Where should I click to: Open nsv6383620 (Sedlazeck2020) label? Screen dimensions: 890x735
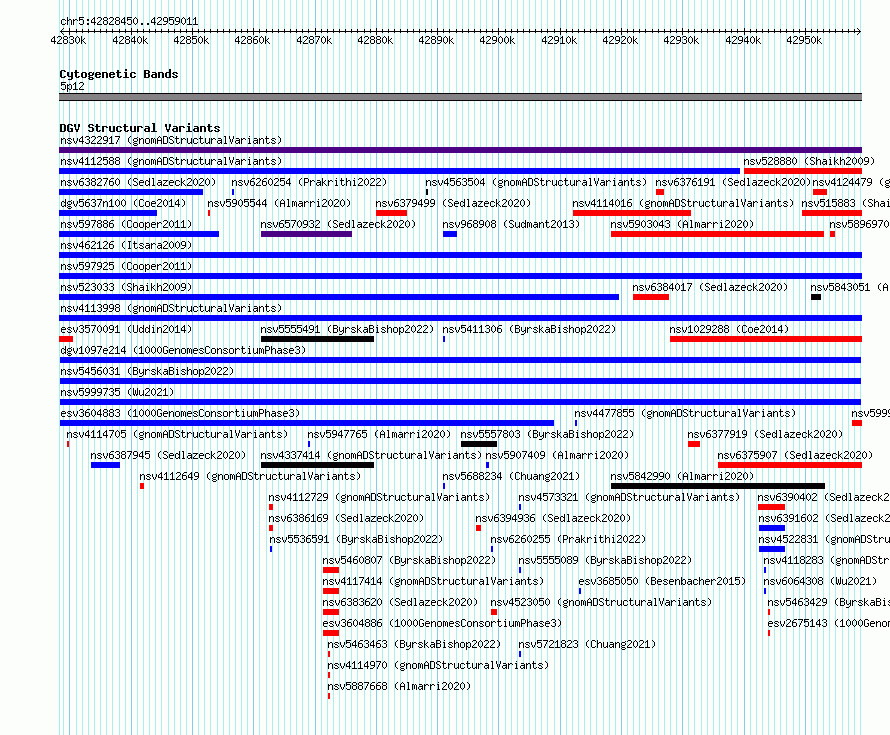point(400,602)
